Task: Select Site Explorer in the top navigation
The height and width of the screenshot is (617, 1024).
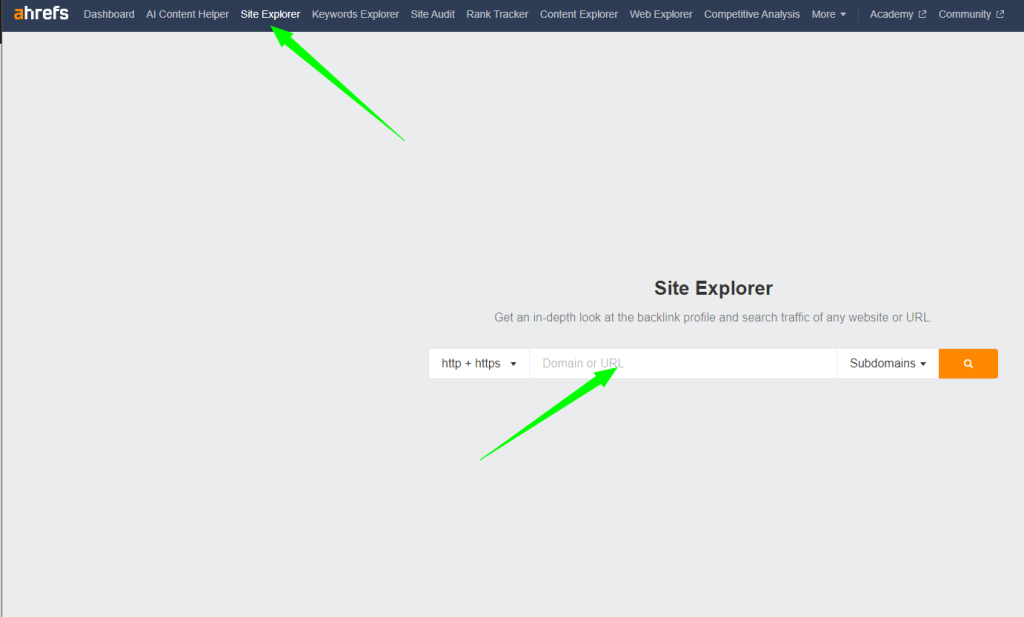Action: click(270, 15)
